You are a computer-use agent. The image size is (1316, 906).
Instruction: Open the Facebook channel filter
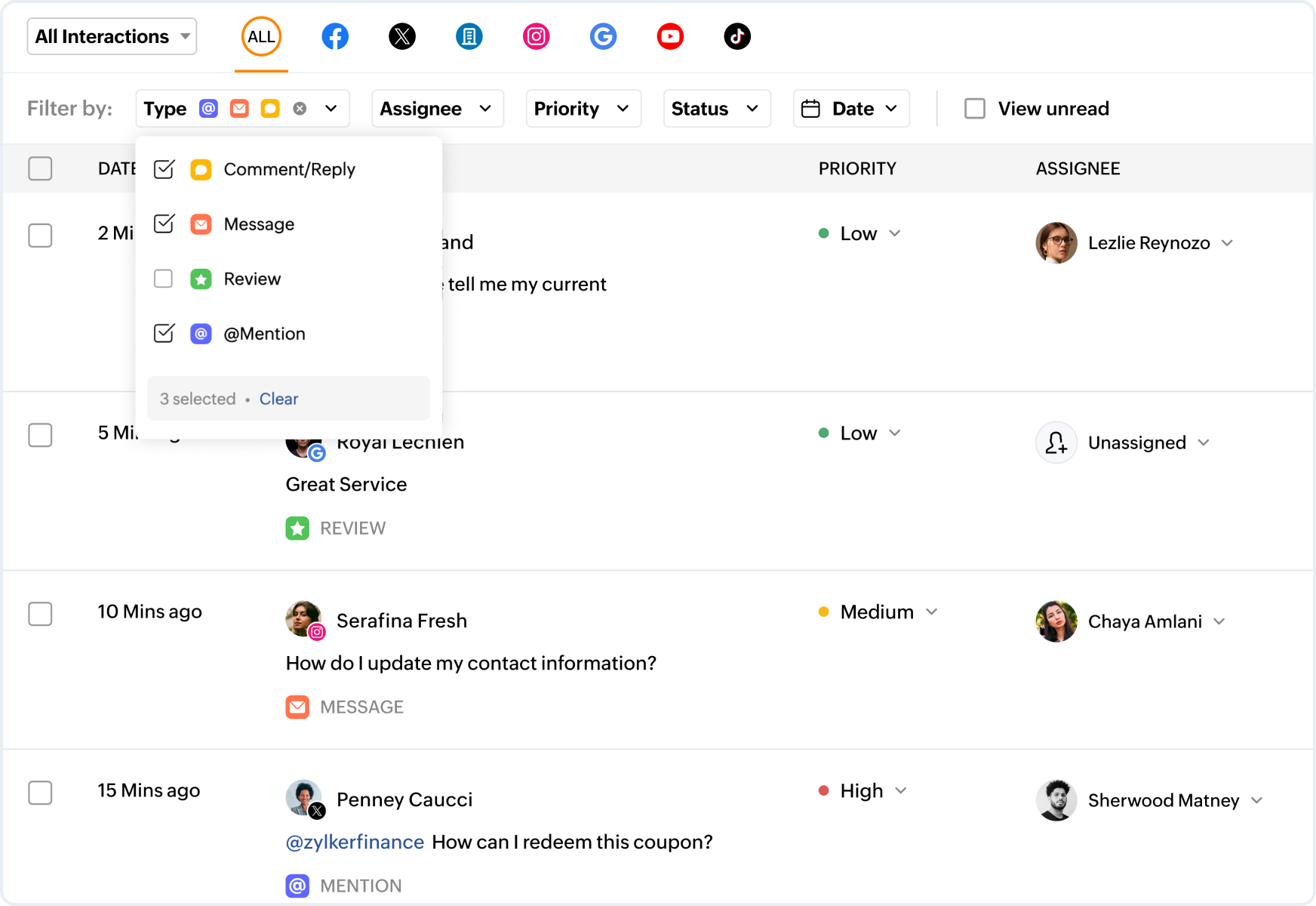click(335, 35)
